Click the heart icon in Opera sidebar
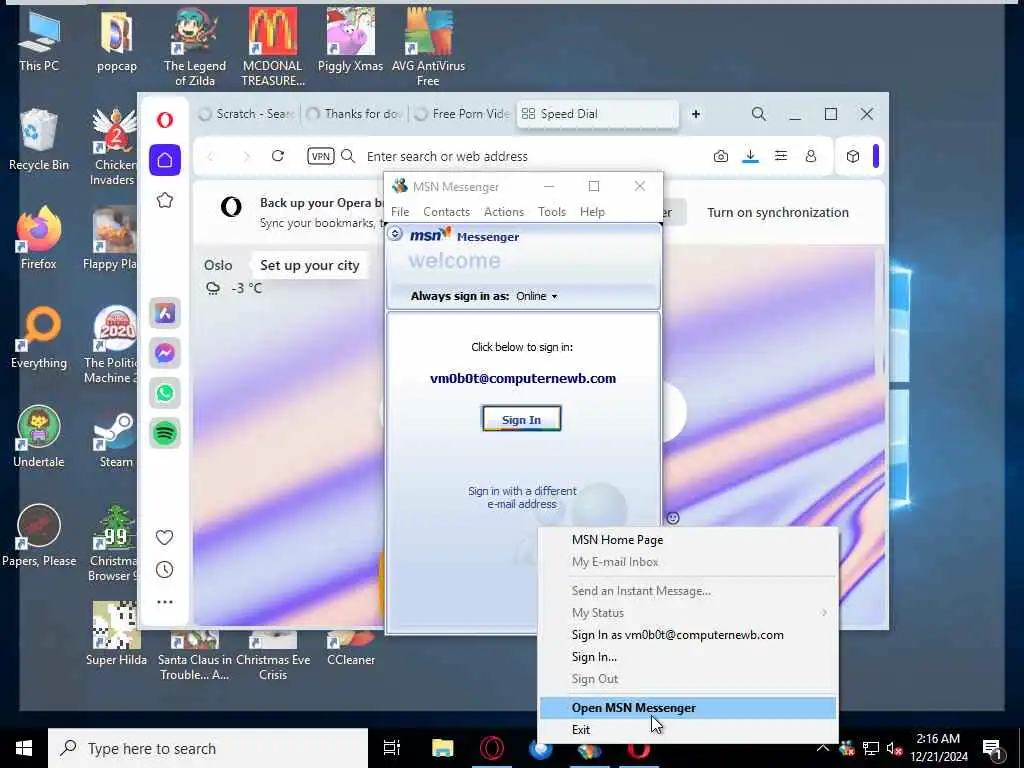This screenshot has width=1024, height=768. [x=165, y=537]
